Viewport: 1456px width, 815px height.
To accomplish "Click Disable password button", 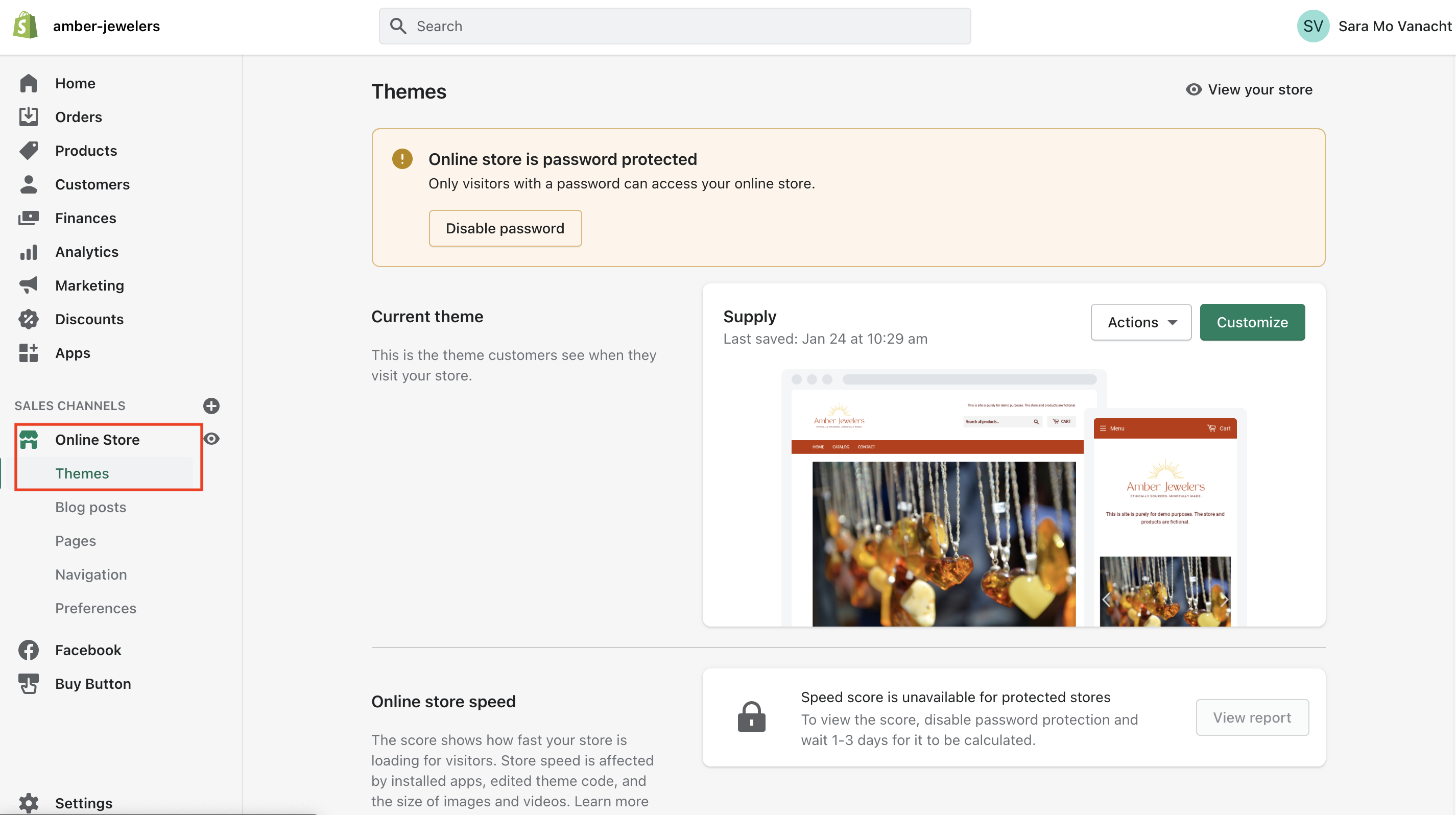I will [505, 228].
